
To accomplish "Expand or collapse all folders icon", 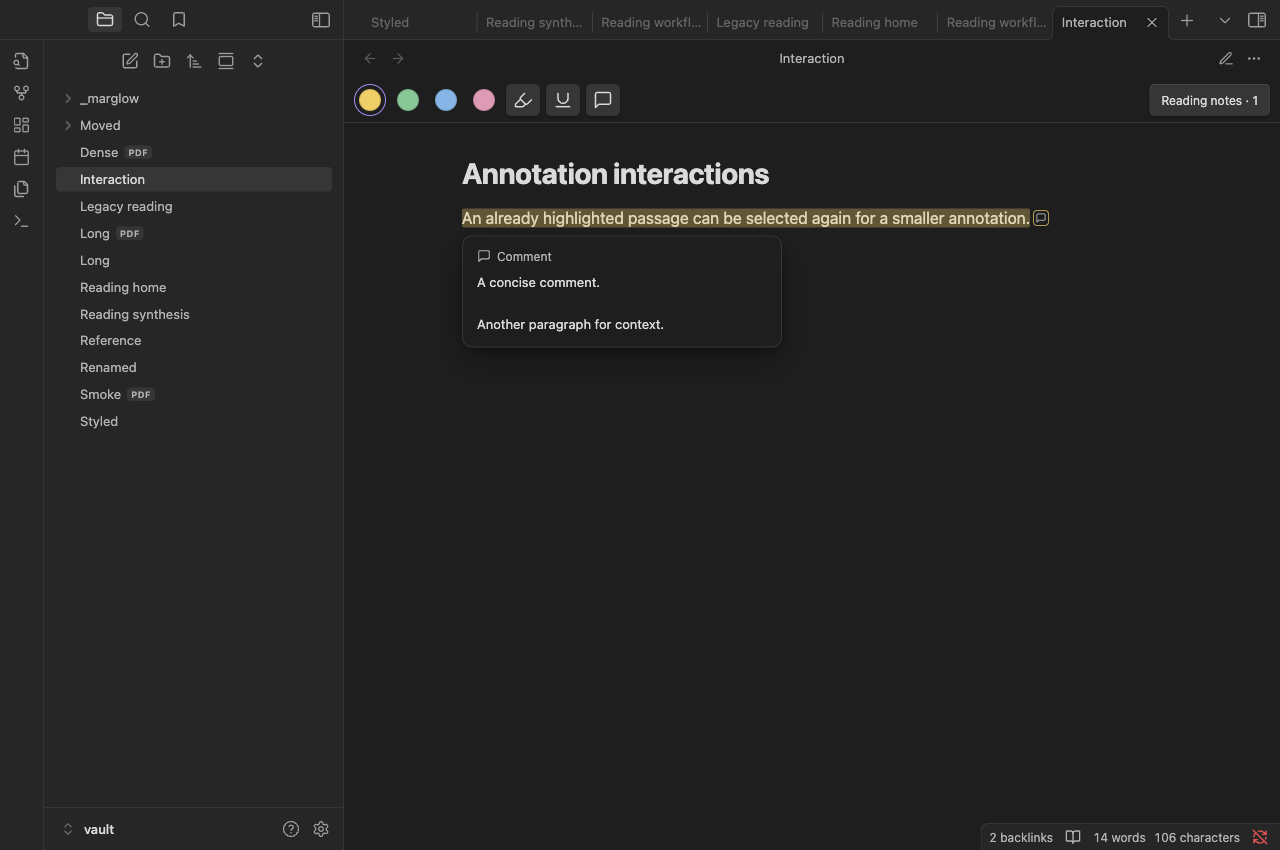I will [258, 61].
